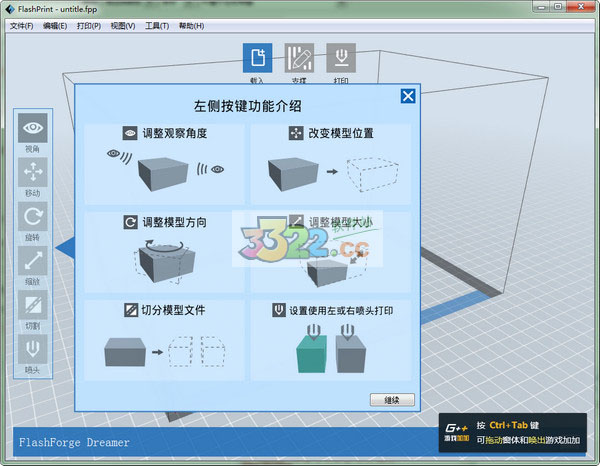Click the 改变模型位置 move icon in the dialog
Image resolution: width=600 pixels, height=466 pixels.
point(296,133)
